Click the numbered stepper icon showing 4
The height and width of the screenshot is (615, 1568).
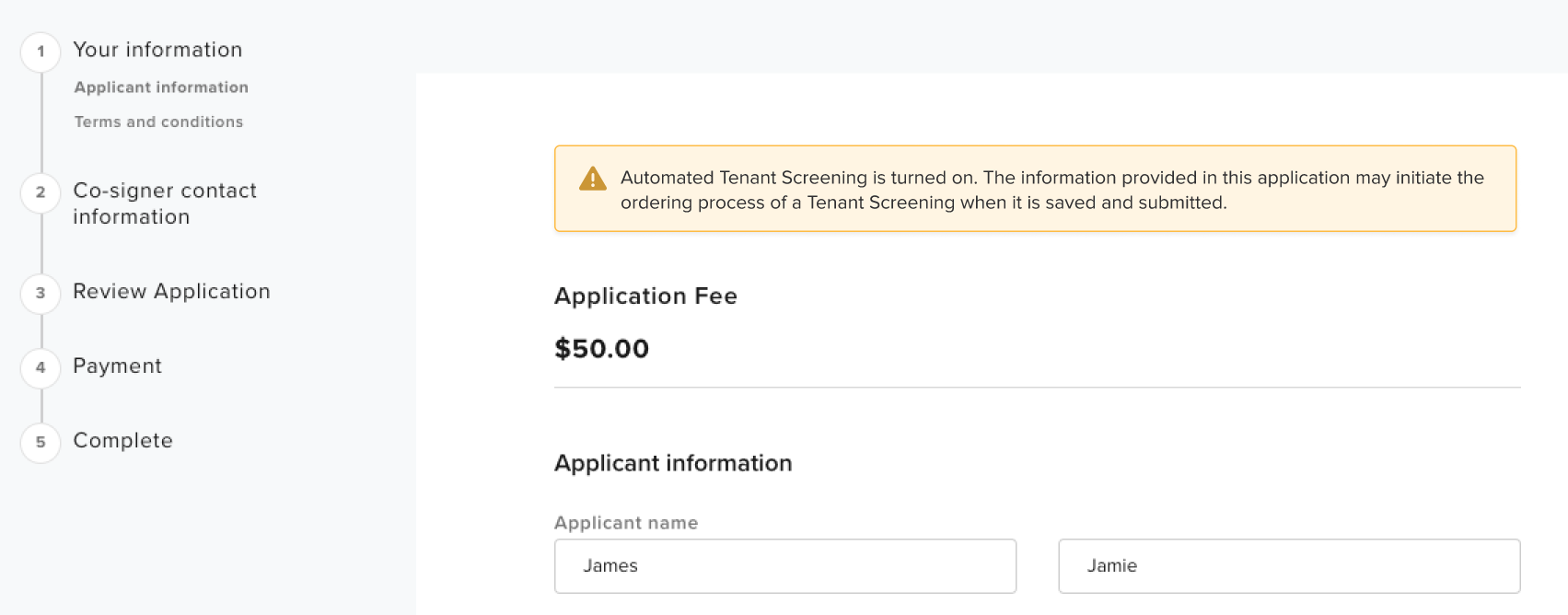coord(40,368)
